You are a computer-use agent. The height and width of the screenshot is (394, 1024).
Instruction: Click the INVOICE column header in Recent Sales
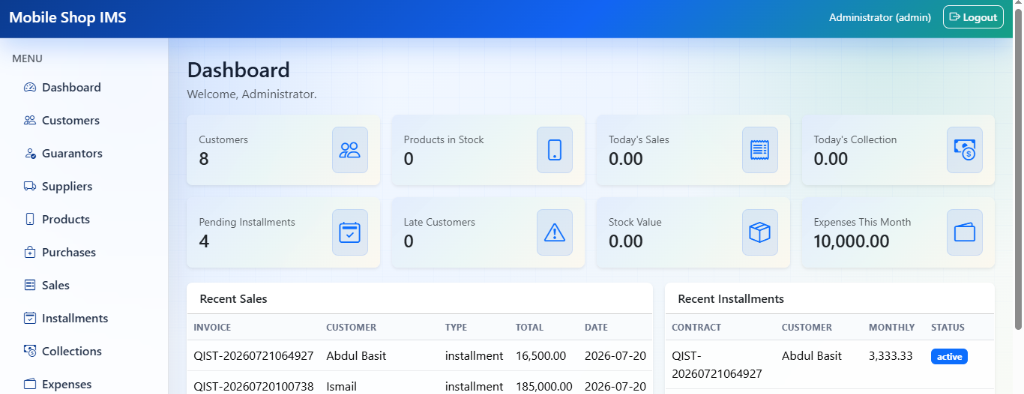[x=212, y=327]
